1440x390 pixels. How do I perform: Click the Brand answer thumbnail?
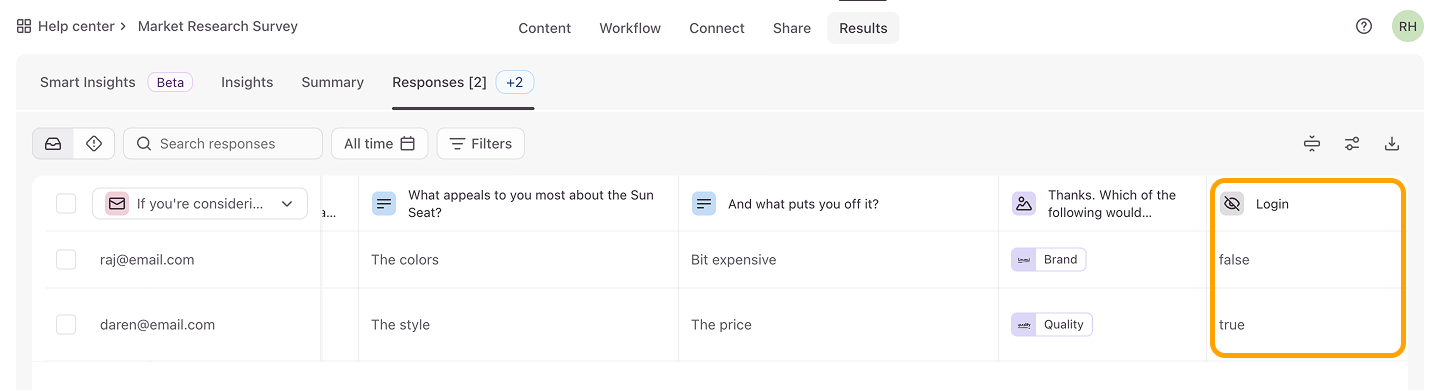tap(1024, 260)
